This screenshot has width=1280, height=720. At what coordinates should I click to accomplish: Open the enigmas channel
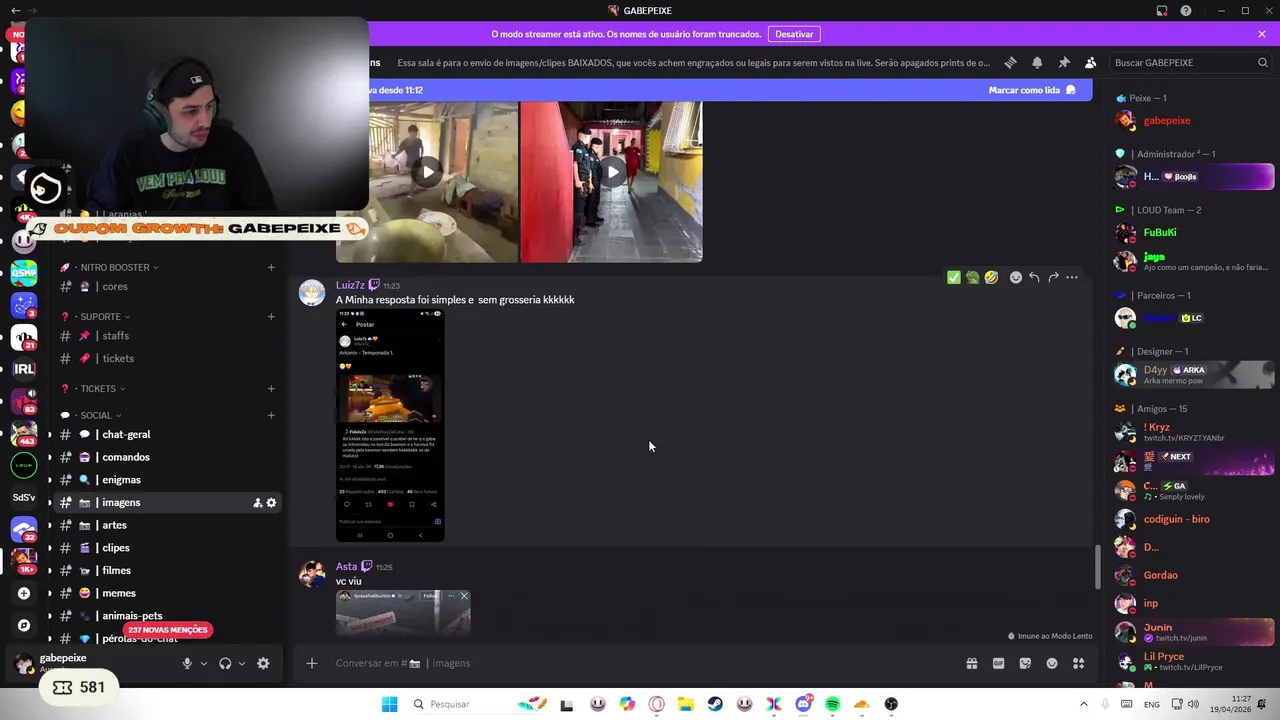click(x=168, y=480)
